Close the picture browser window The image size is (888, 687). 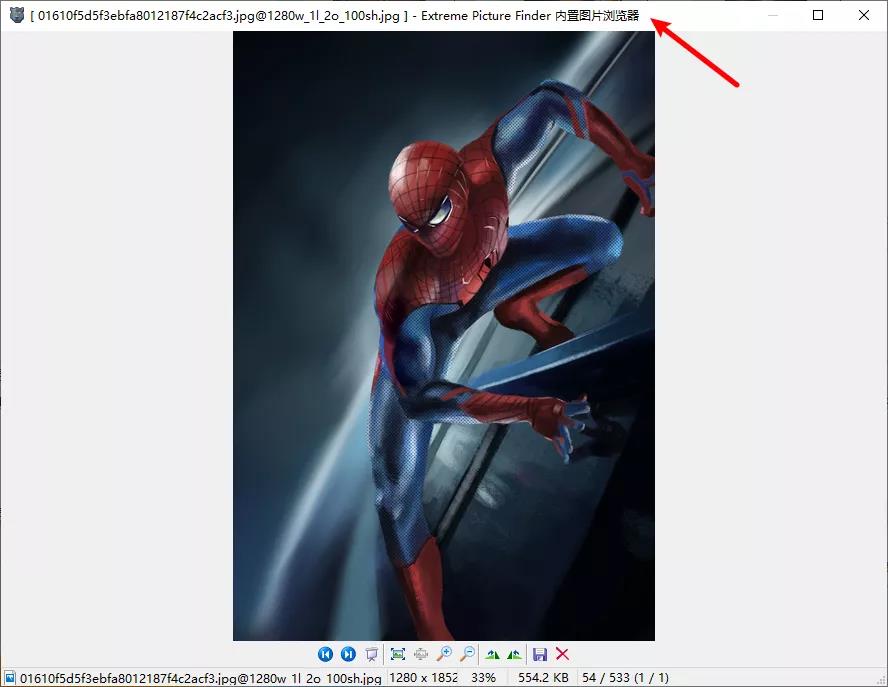tap(864, 15)
